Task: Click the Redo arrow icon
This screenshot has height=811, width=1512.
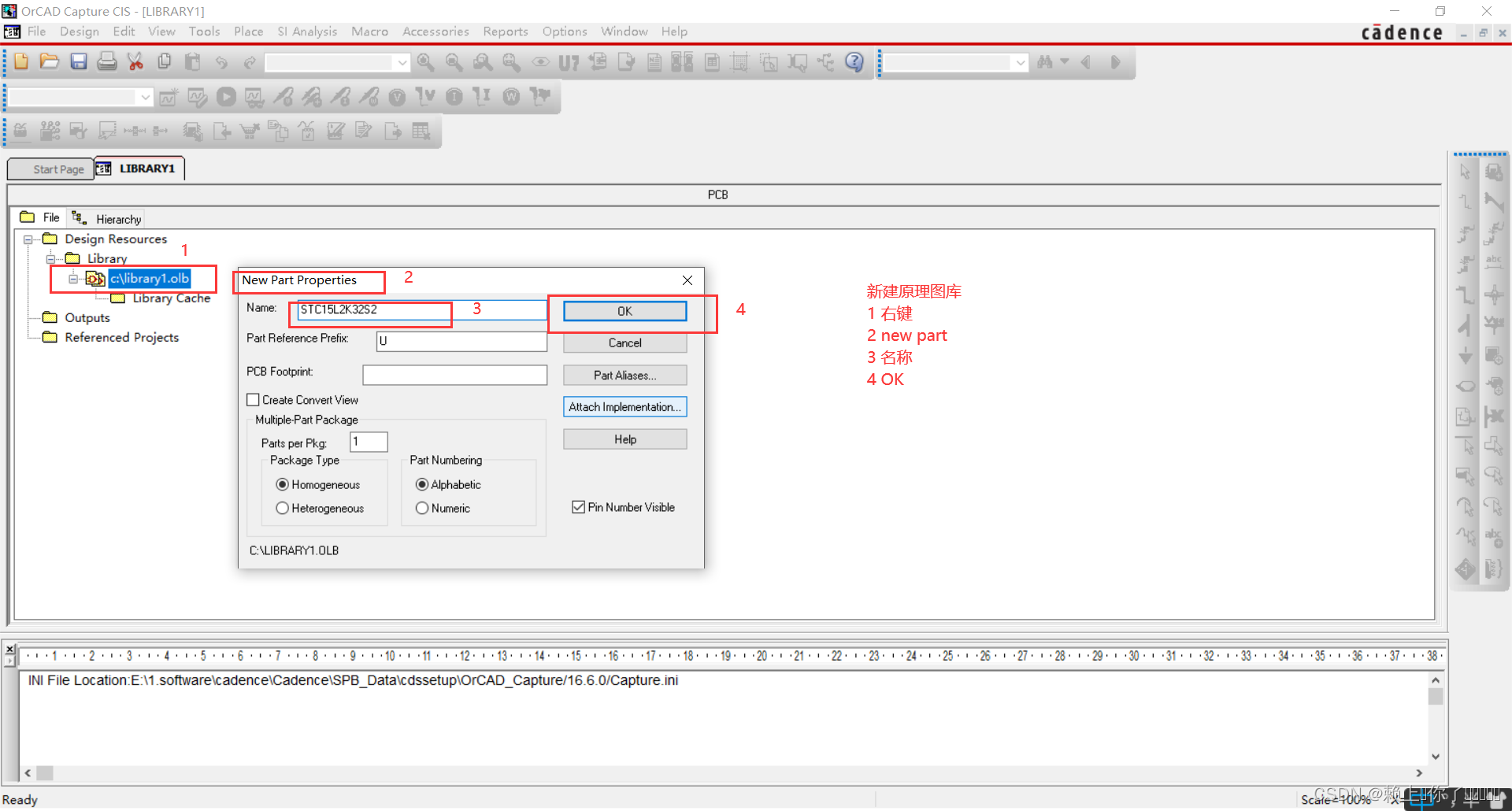Action: (x=250, y=62)
